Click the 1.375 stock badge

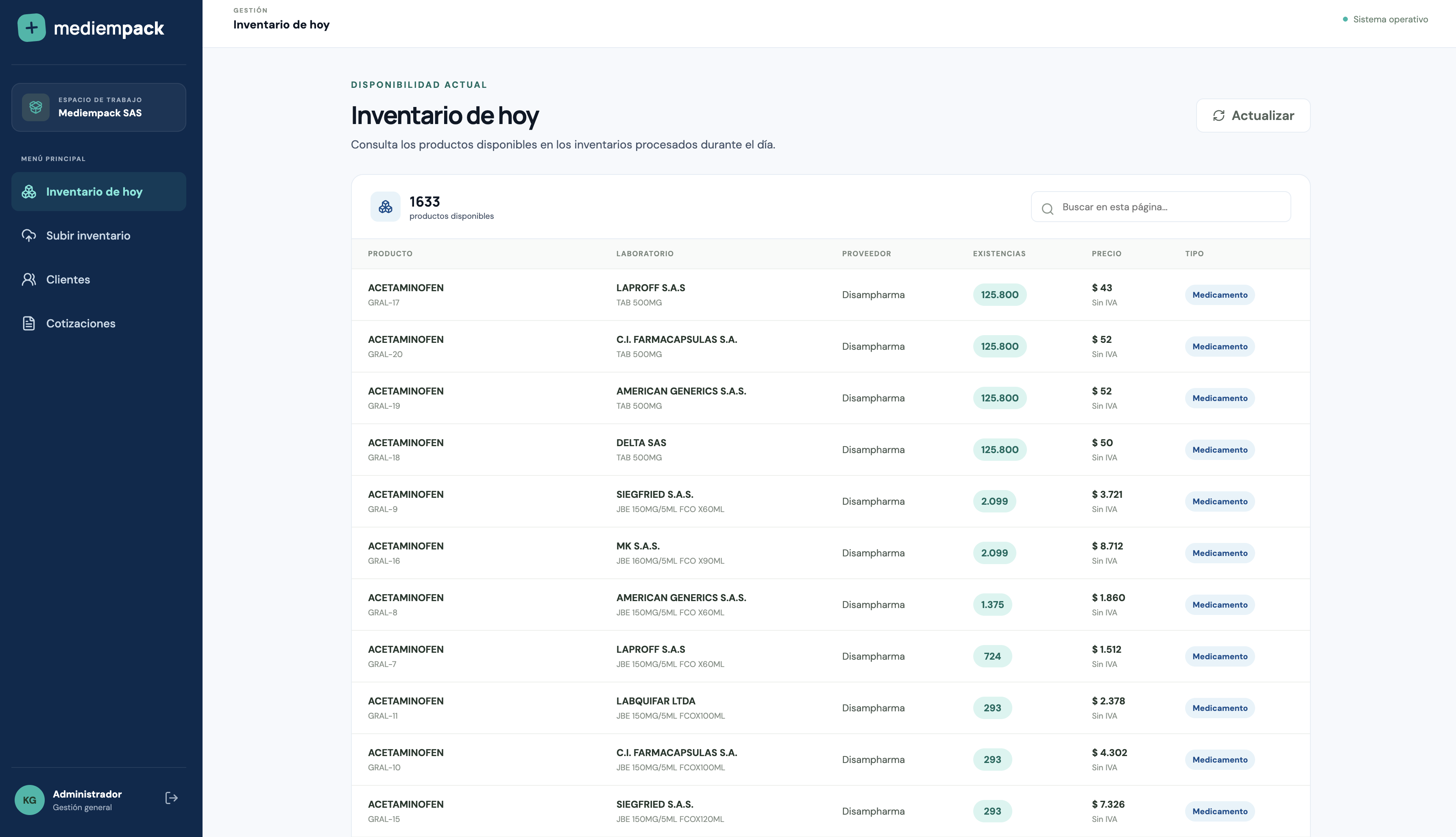(992, 605)
